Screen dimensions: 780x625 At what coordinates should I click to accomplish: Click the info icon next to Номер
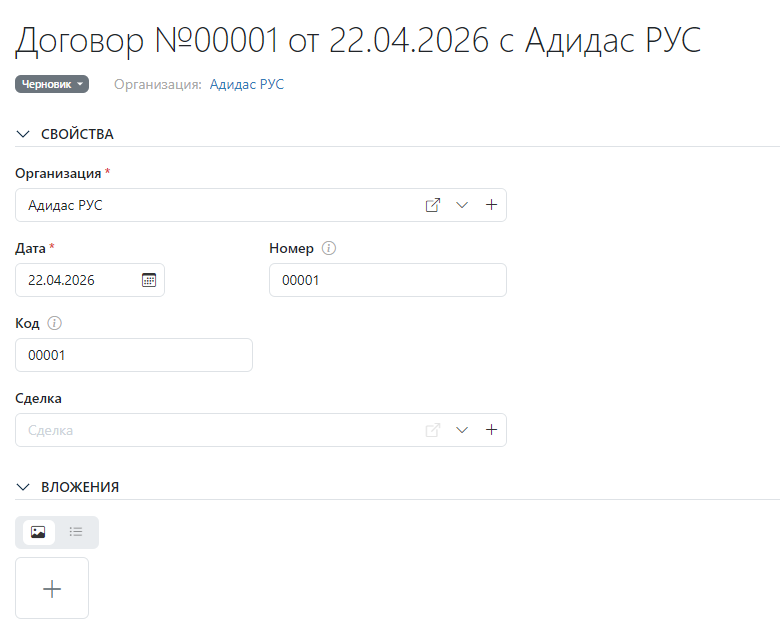pyautogui.click(x=329, y=248)
